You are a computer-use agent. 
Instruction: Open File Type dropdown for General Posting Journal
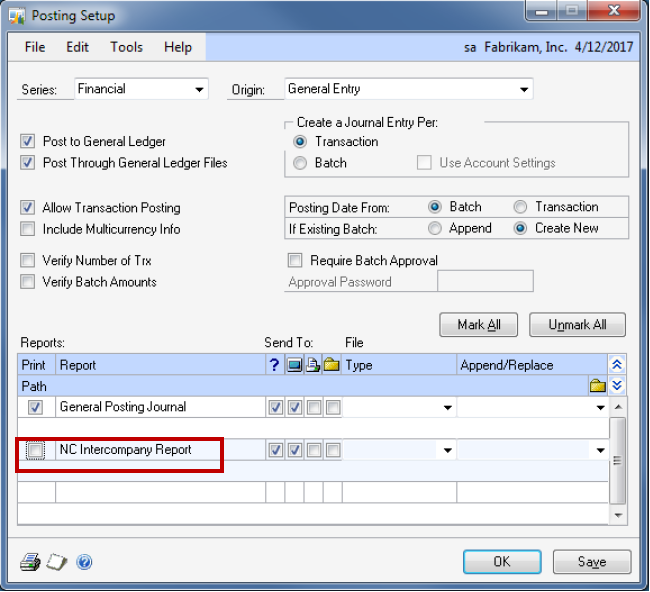[445, 408]
